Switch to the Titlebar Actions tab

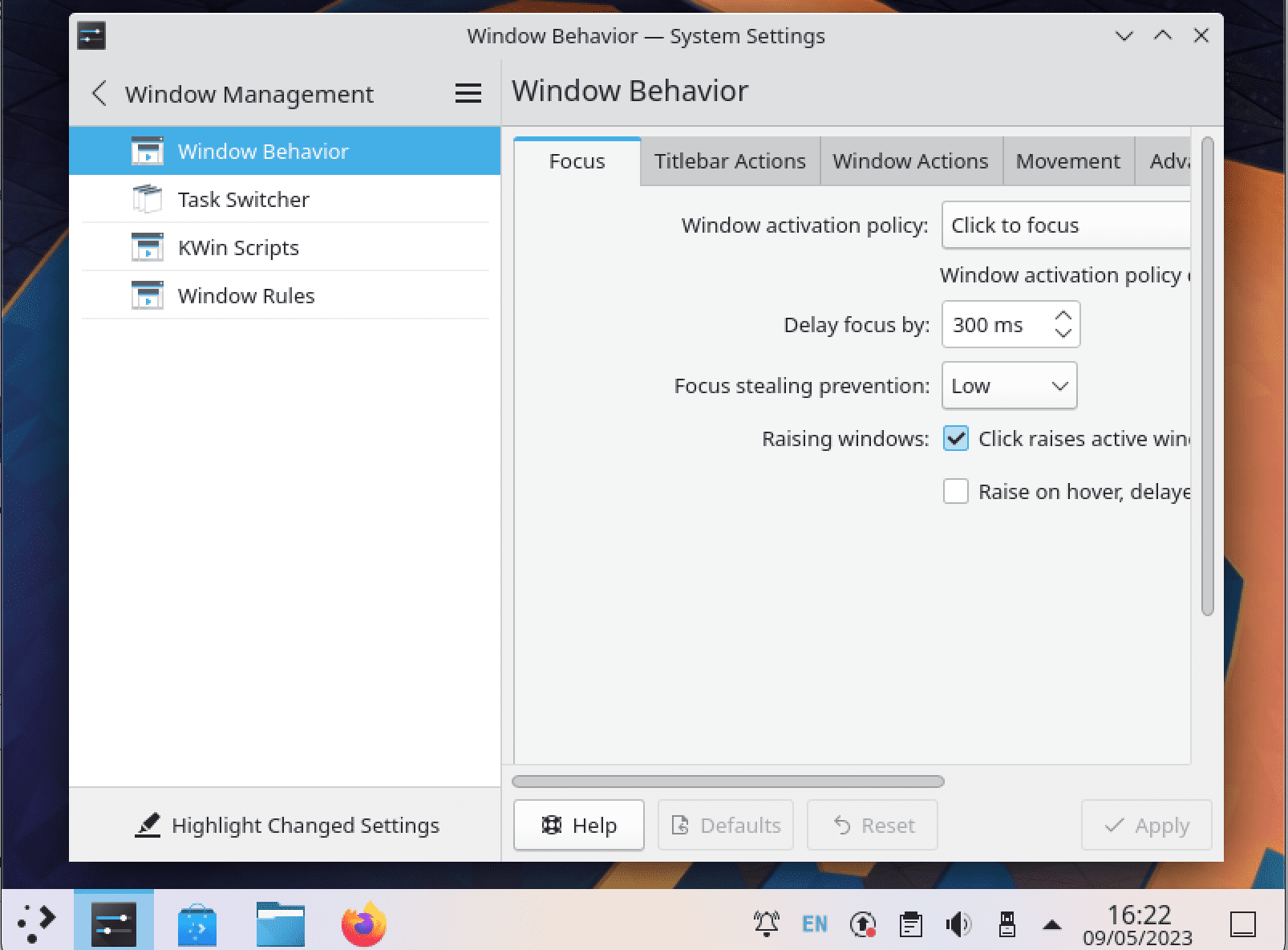(730, 161)
